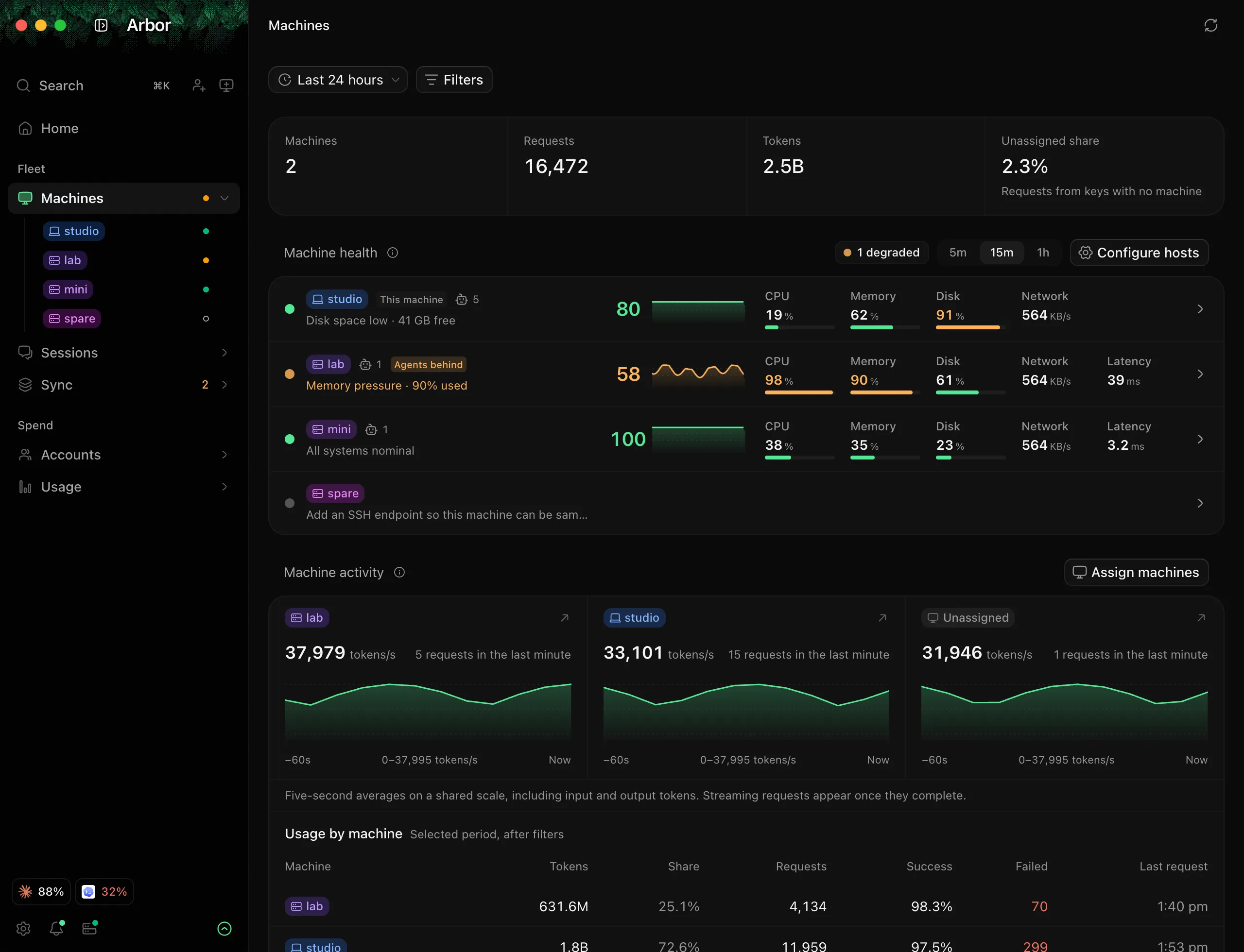Image resolution: width=1244 pixels, height=952 pixels.
Task: Click the green circled chevron-up icon
Action: click(x=225, y=928)
